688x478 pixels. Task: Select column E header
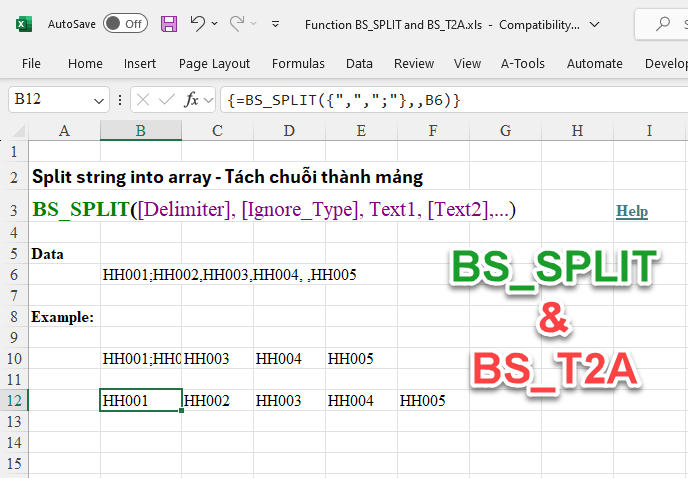pyautogui.click(x=361, y=131)
